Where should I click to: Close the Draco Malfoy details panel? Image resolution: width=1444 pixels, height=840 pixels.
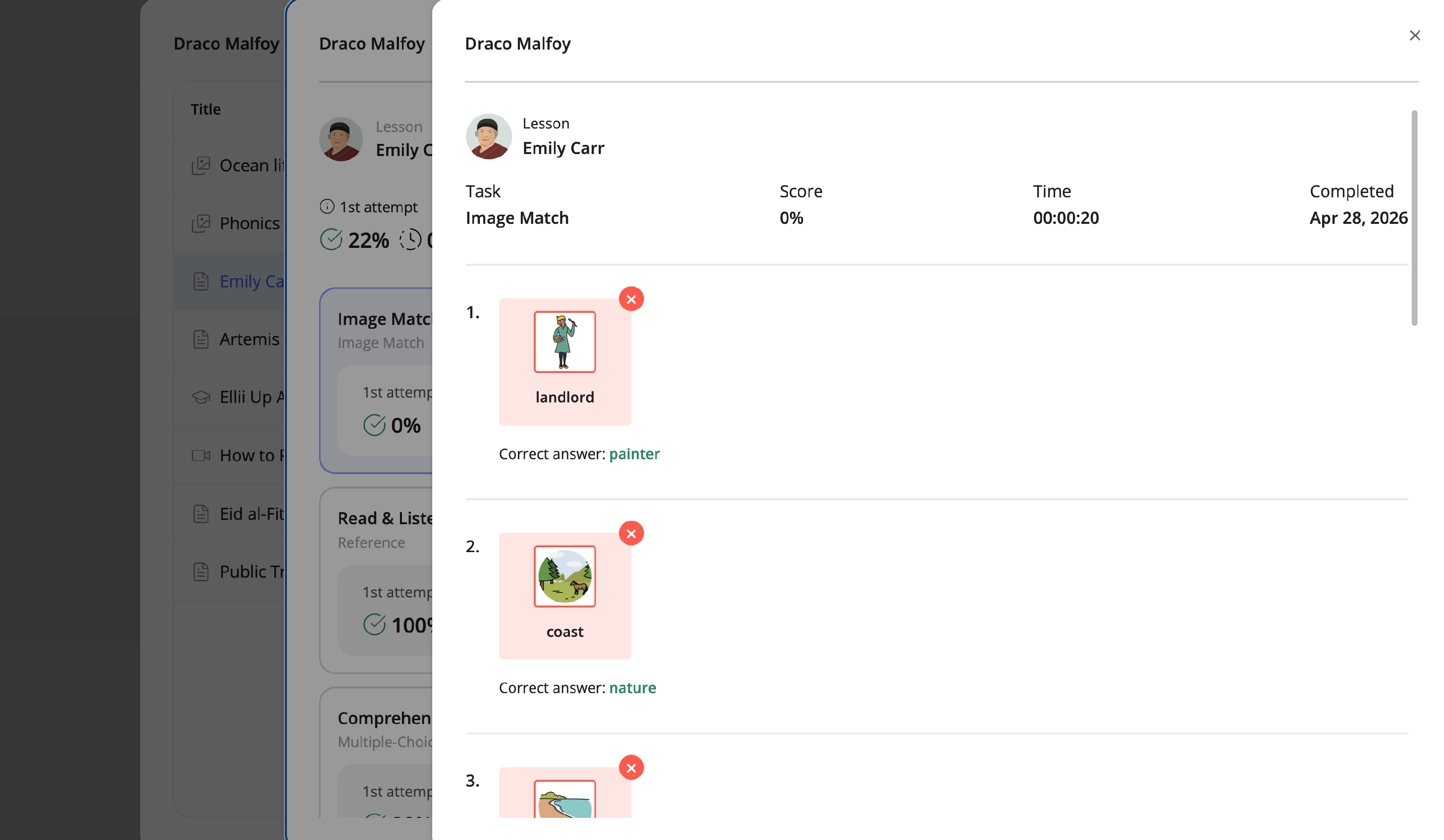(x=1414, y=36)
